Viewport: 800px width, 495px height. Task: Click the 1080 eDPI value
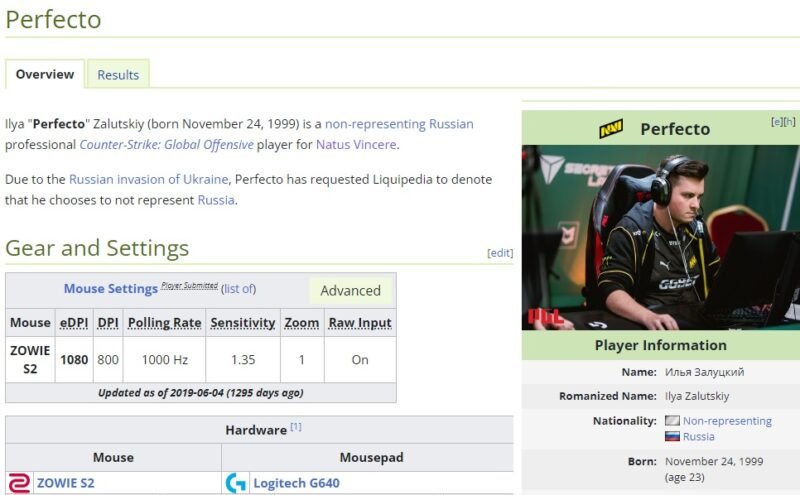click(x=74, y=360)
